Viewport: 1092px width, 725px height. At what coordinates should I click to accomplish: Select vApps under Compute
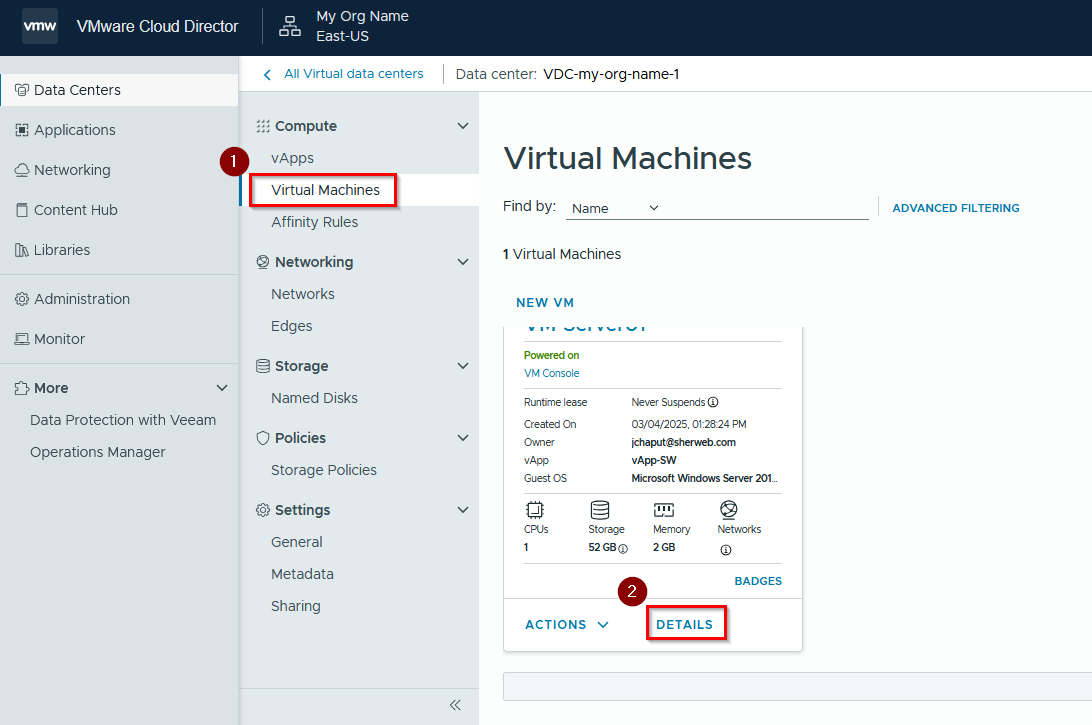292,158
